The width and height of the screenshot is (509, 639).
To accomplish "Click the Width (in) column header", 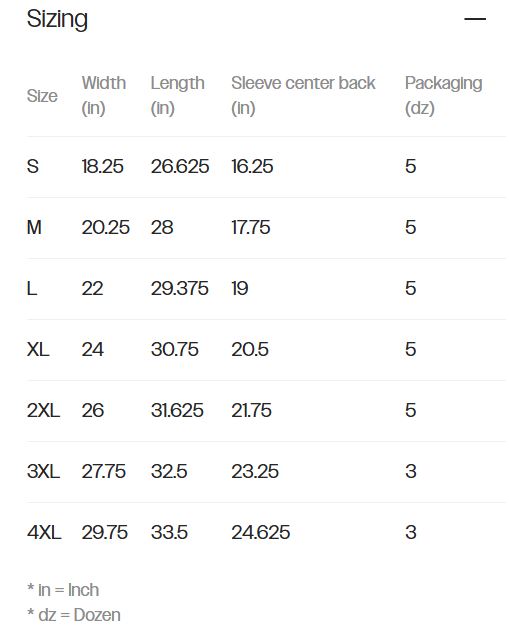I will [x=104, y=95].
